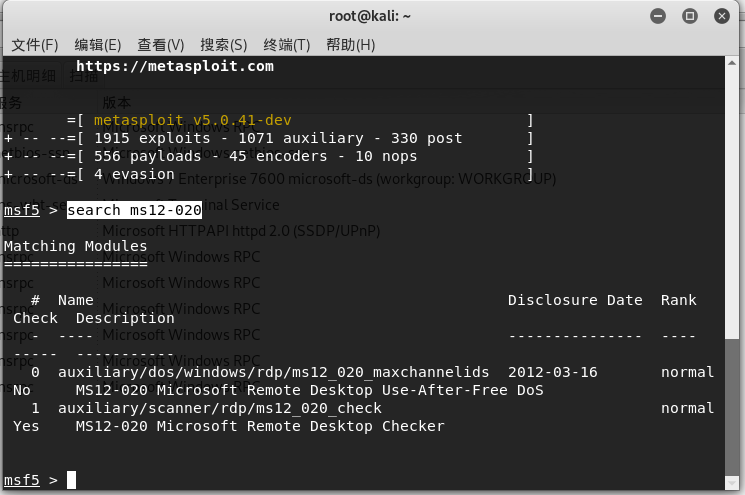Click the '45 encoders' count text
745x495 pixels.
[278, 156]
